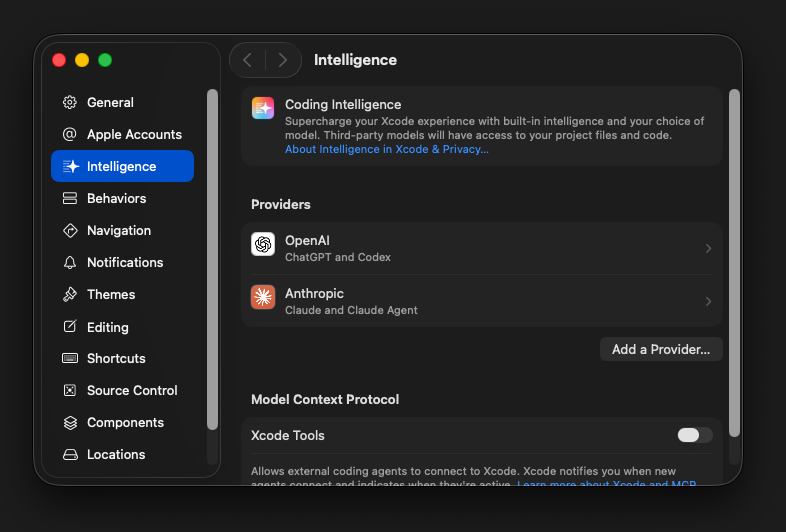This screenshot has width=786, height=532.
Task: Open About Intelligence in Xcode & Privacy link
Action: [386, 149]
